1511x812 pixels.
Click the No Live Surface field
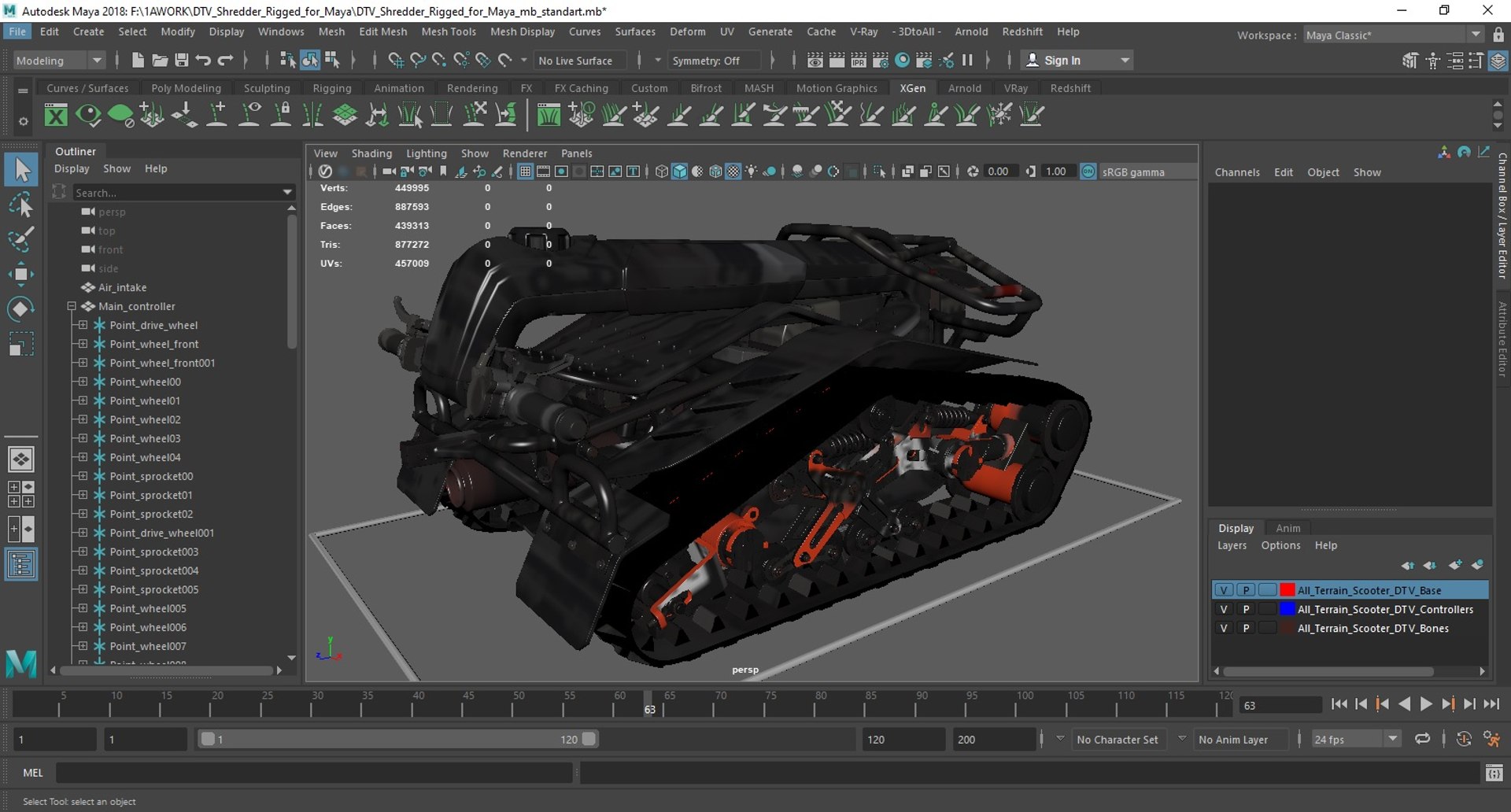pyautogui.click(x=579, y=61)
